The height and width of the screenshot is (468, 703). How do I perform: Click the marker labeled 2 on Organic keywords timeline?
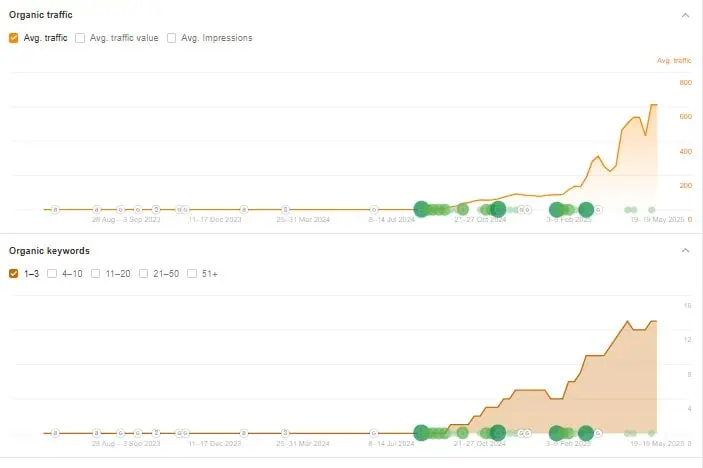tap(156, 433)
